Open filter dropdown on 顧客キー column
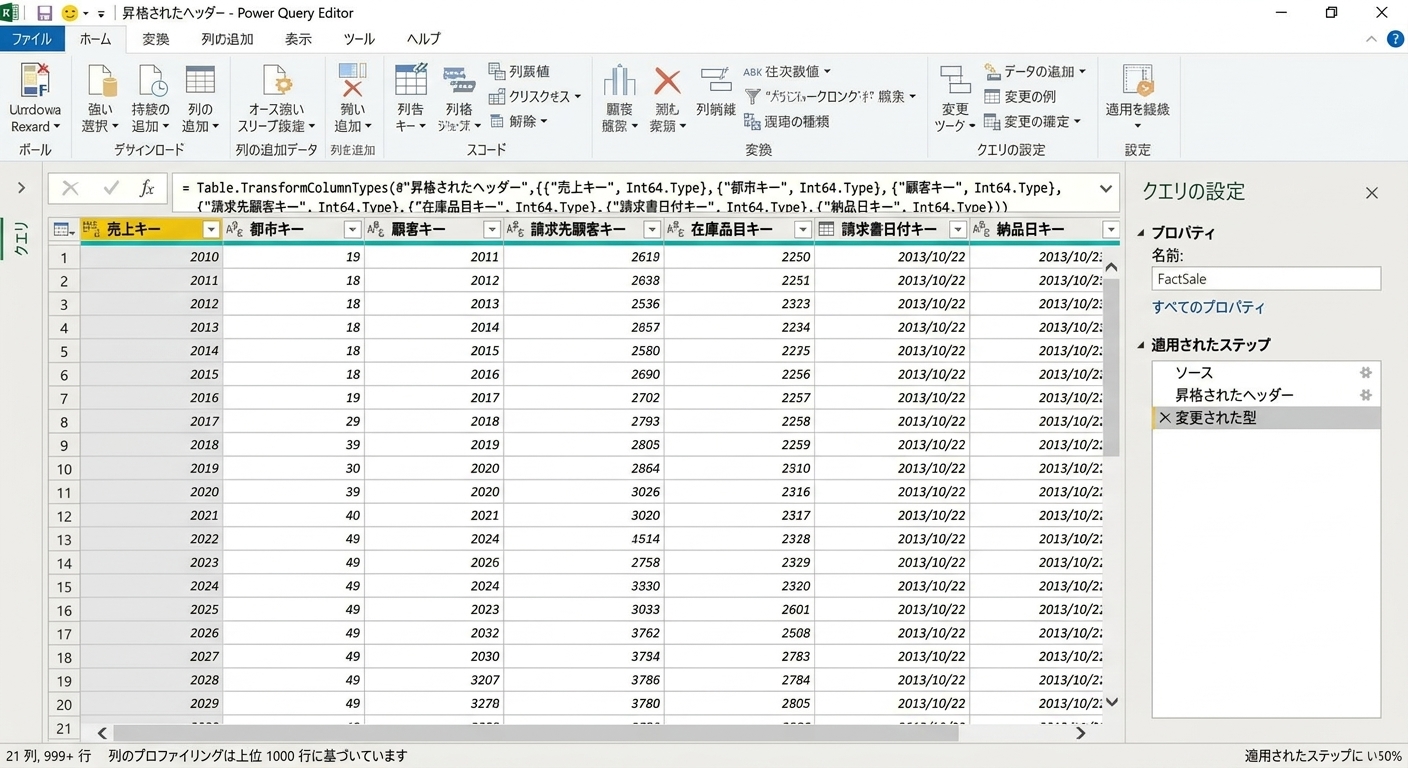Image resolution: width=1408 pixels, height=768 pixels. pos(491,230)
